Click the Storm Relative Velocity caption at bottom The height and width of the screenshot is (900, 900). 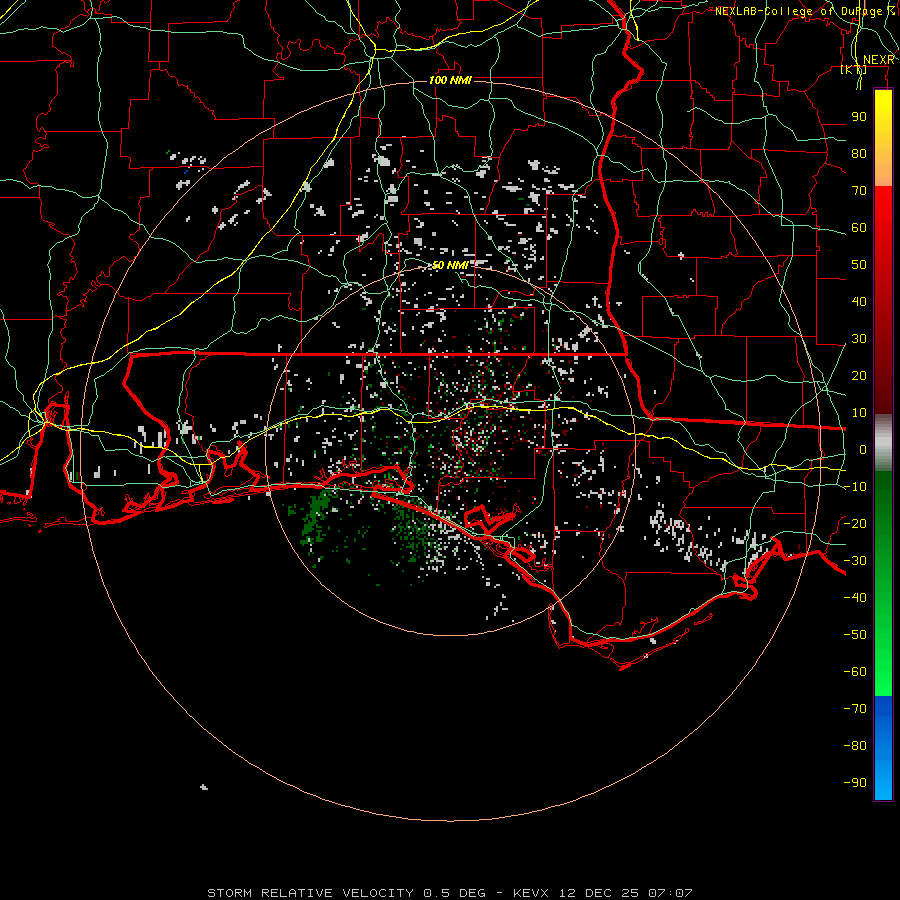pyautogui.click(x=449, y=893)
